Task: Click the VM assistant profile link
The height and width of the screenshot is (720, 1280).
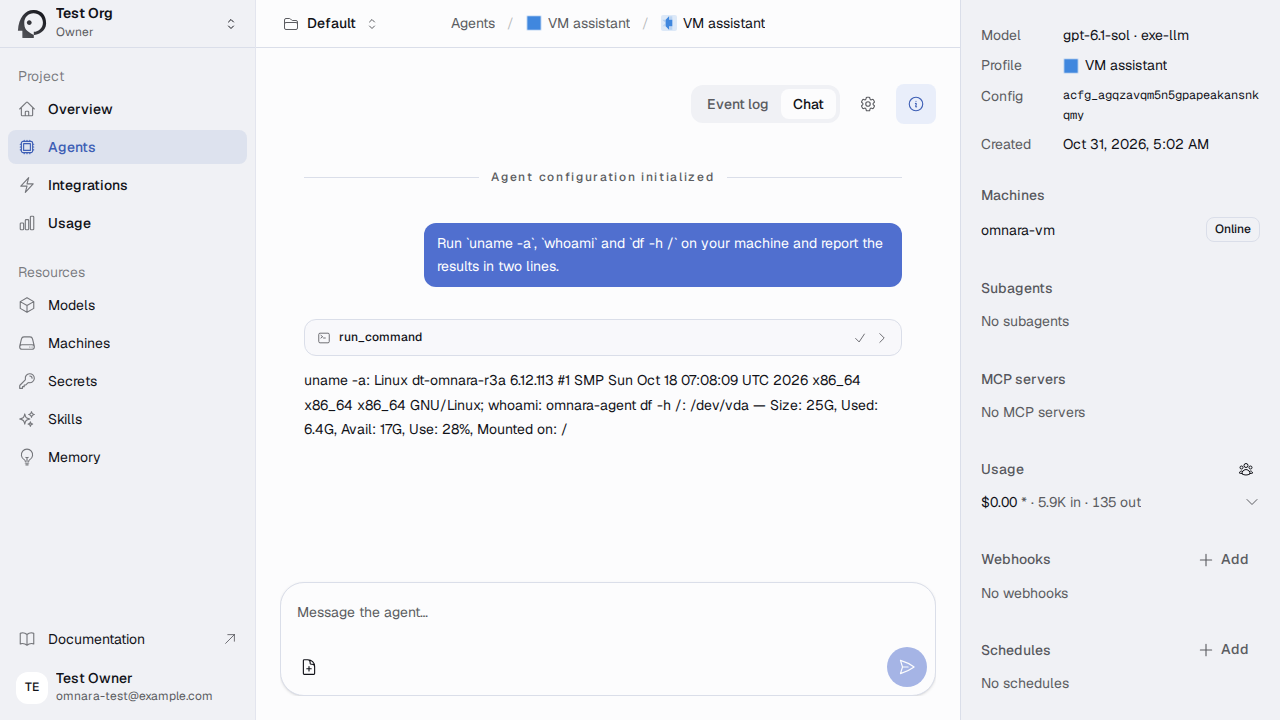Action: tap(1115, 65)
